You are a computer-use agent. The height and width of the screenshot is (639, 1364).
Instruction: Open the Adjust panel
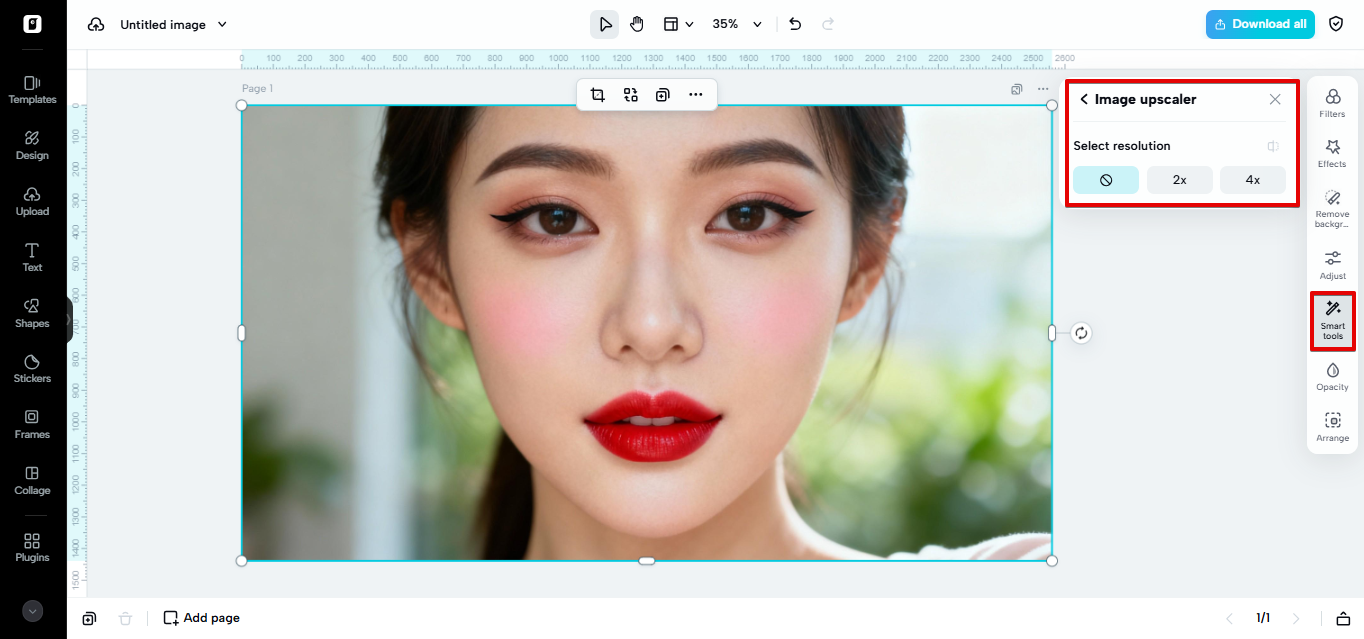(x=1332, y=264)
